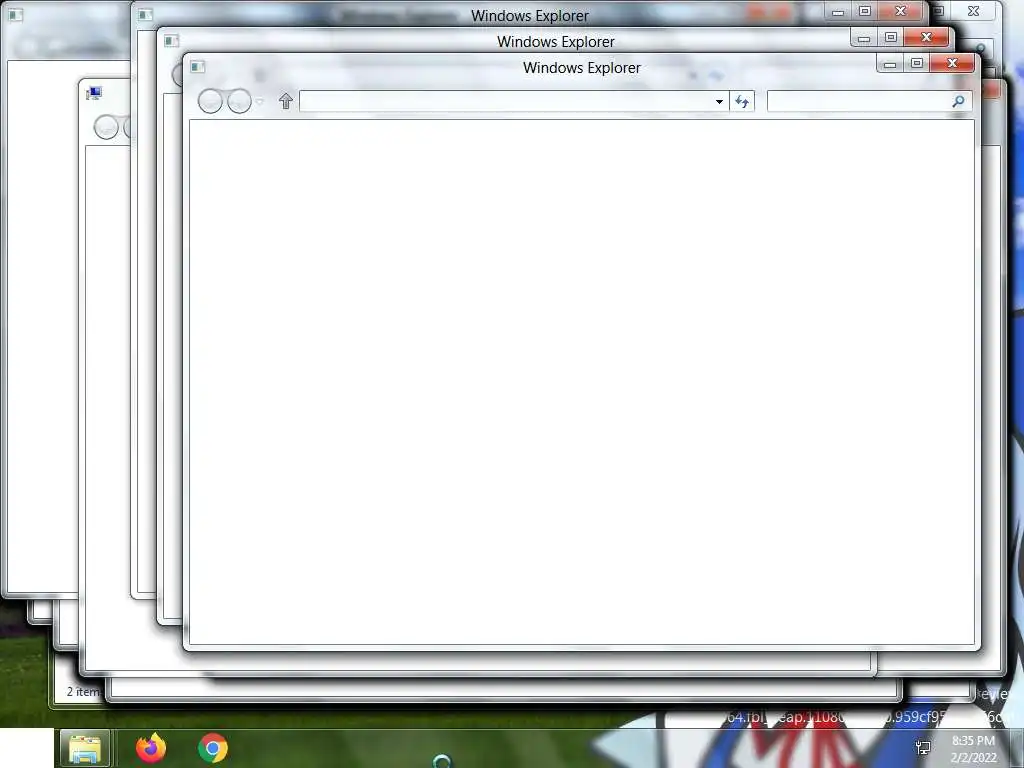Launch Google Chrome from the taskbar
The image size is (1024, 768).
pyautogui.click(x=213, y=748)
